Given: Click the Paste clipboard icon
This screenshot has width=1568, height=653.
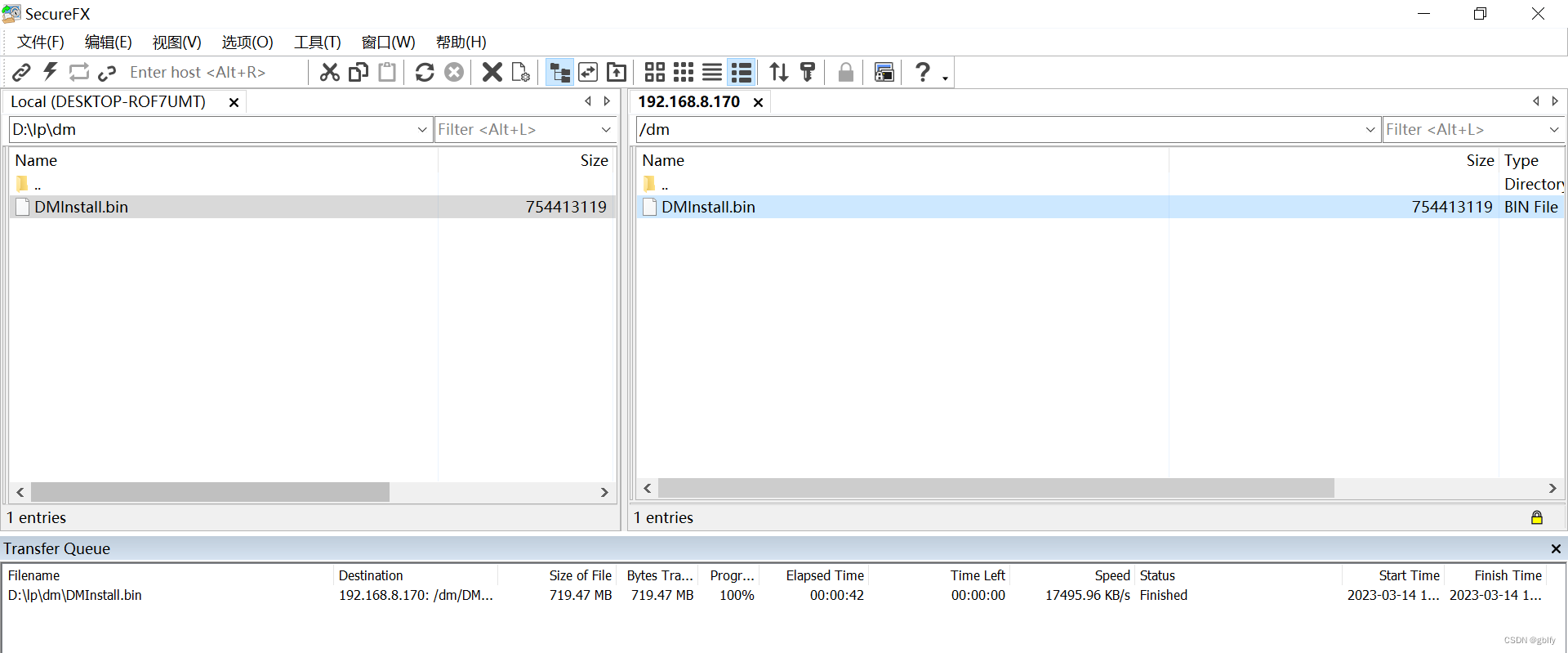Looking at the screenshot, I should point(387,72).
